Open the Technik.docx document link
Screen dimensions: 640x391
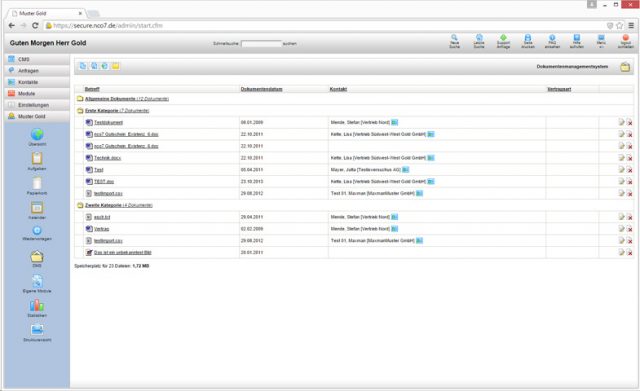click(x=107, y=158)
